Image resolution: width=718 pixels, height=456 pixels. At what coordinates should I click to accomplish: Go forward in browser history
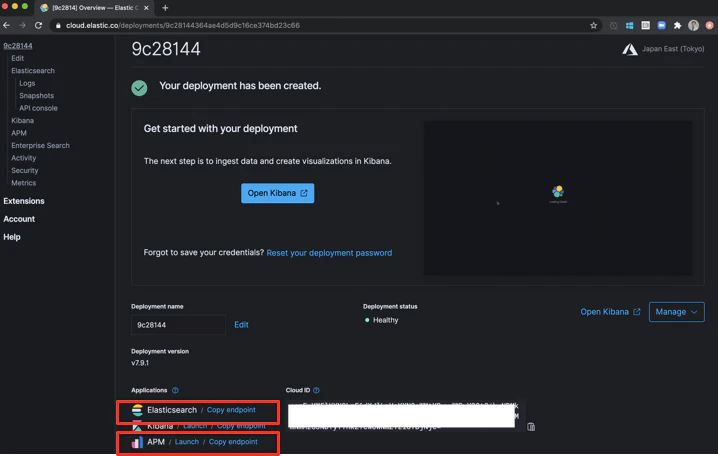tap(22, 25)
